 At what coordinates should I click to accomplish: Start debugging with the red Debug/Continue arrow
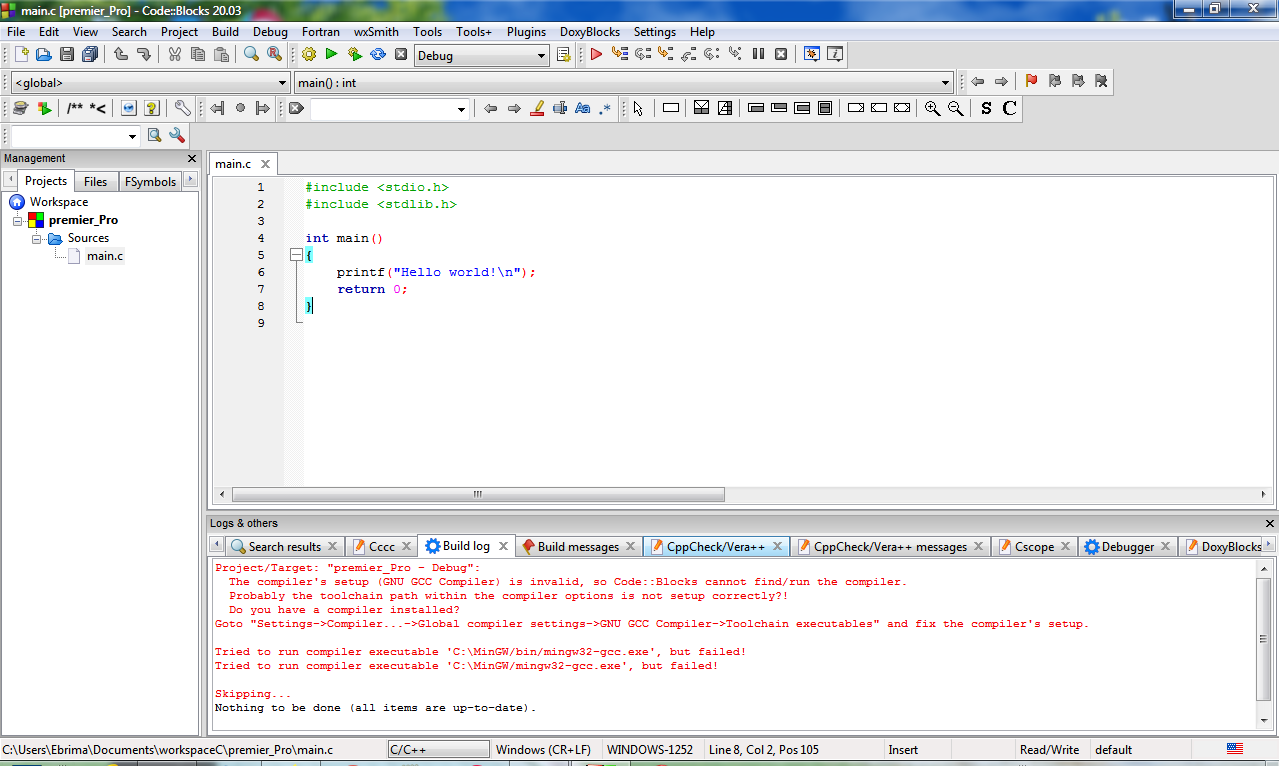click(594, 55)
